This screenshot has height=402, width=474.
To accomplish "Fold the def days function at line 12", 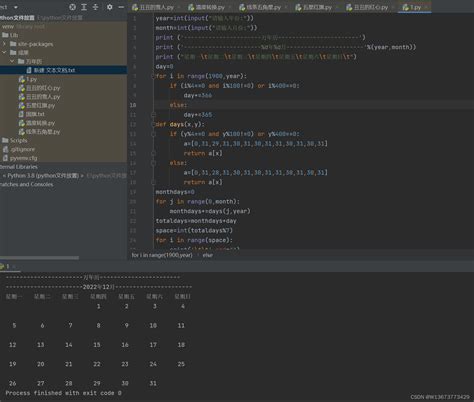I will pyautogui.click(x=154, y=124).
